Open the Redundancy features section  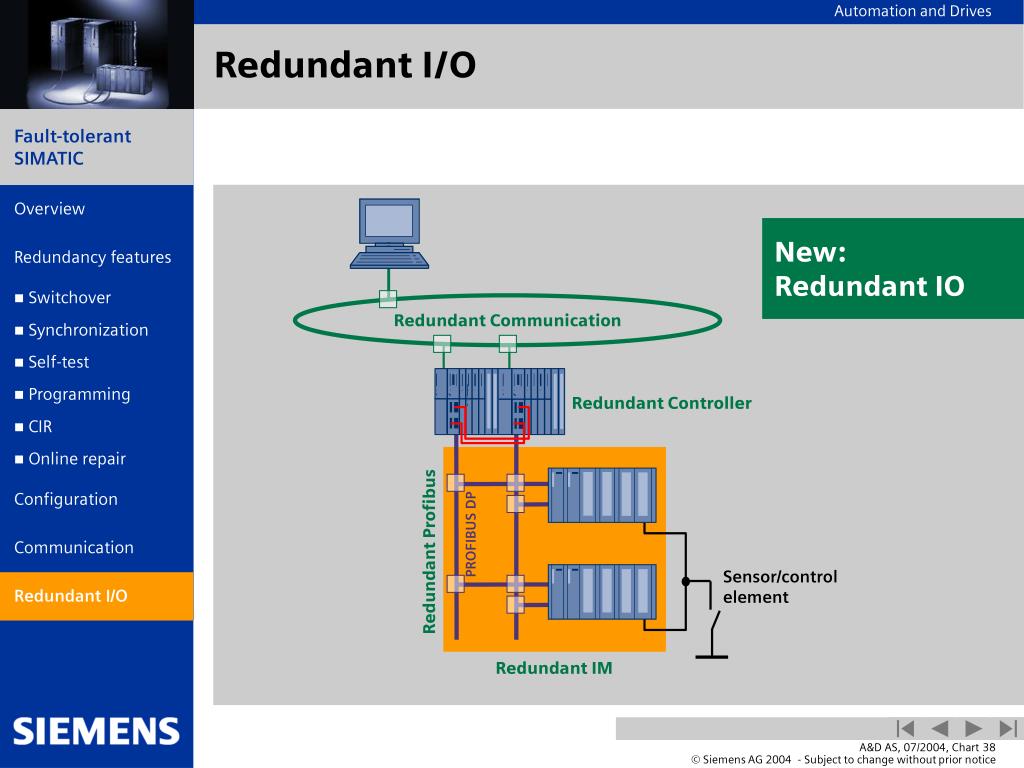pyautogui.click(x=93, y=257)
